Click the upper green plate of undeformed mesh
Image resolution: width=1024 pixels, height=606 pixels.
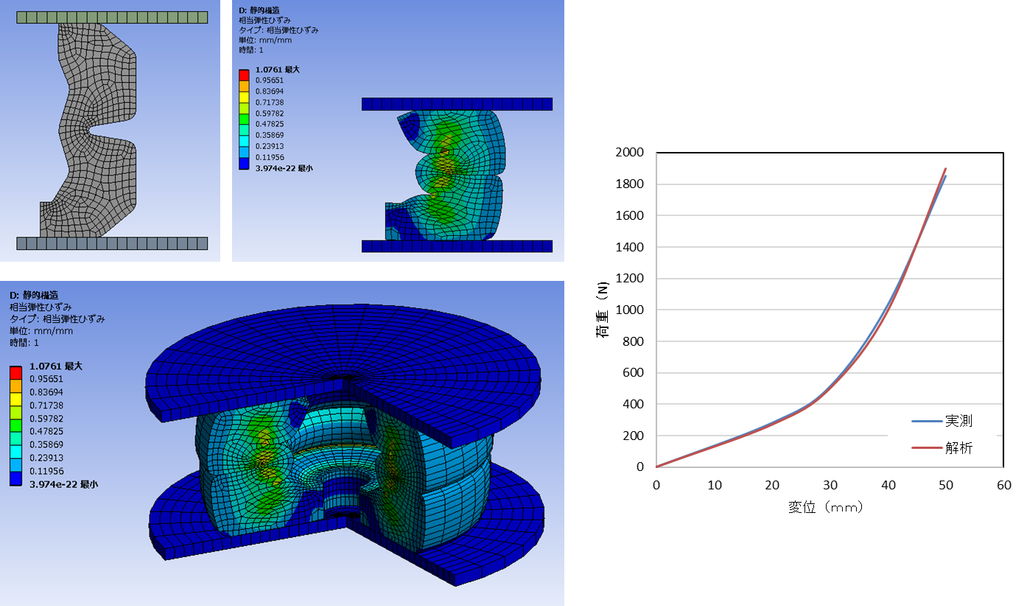tap(112, 18)
